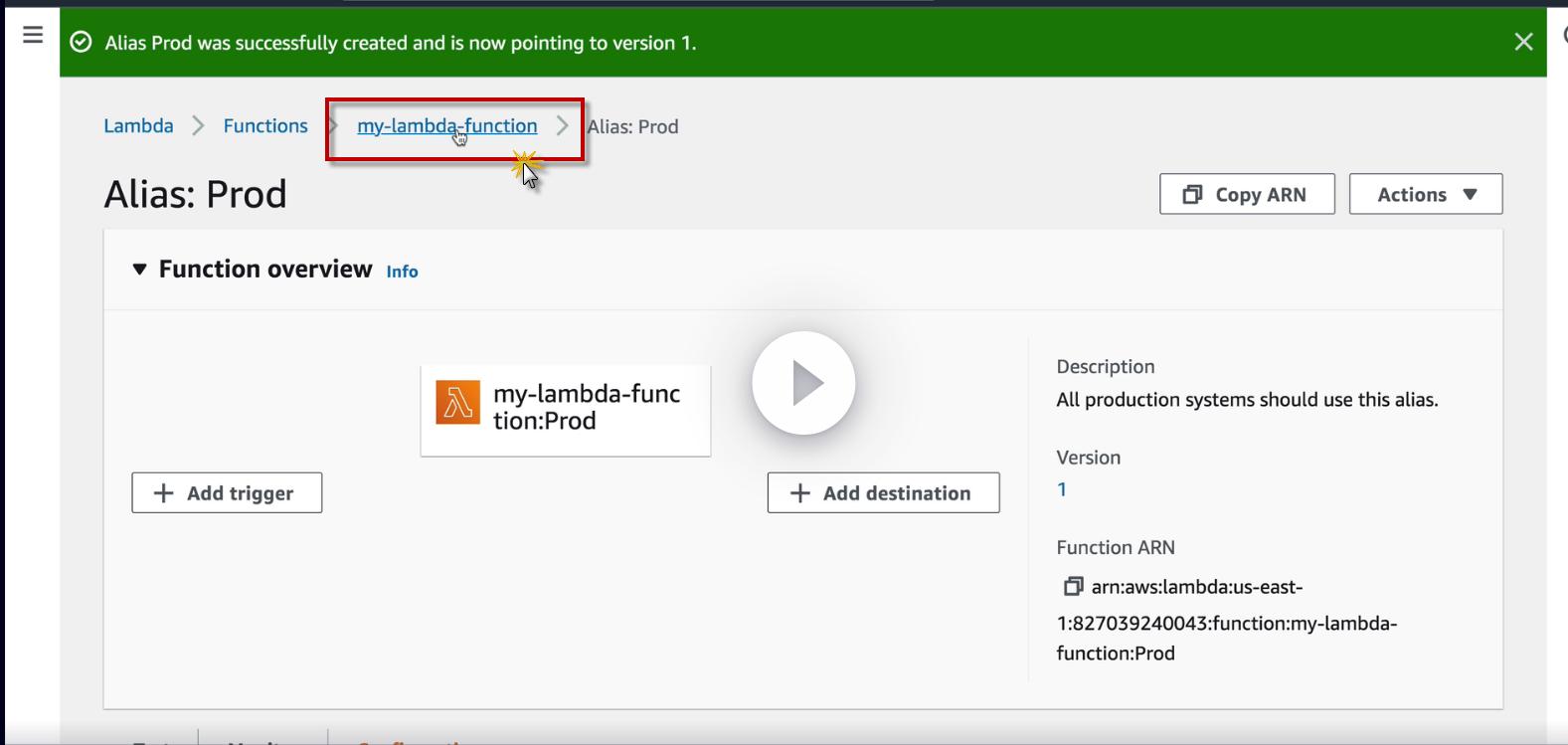The image size is (1568, 745).
Task: Click the Add destination button
Action: coord(883,492)
